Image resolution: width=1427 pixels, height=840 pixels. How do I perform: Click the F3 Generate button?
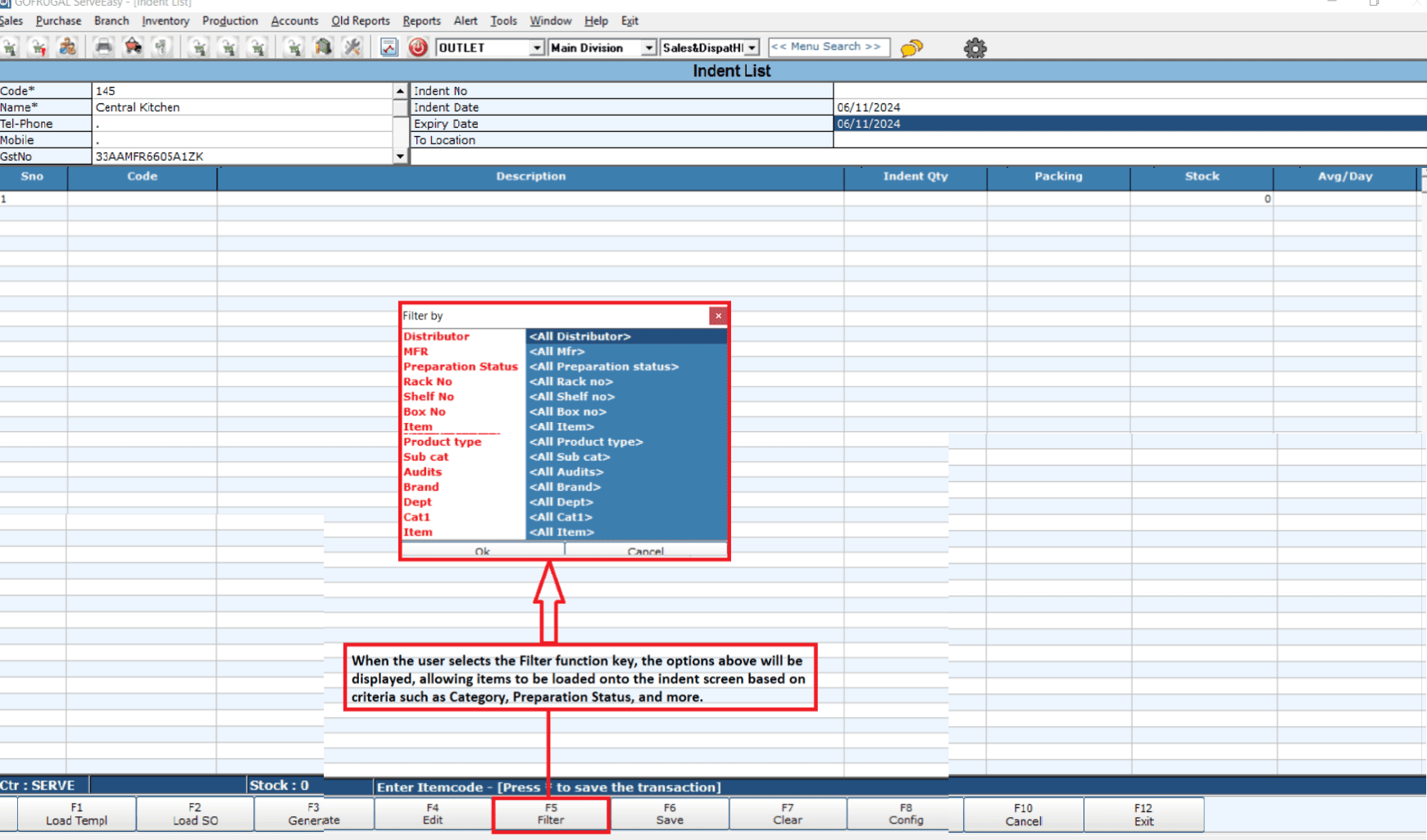pos(314,814)
